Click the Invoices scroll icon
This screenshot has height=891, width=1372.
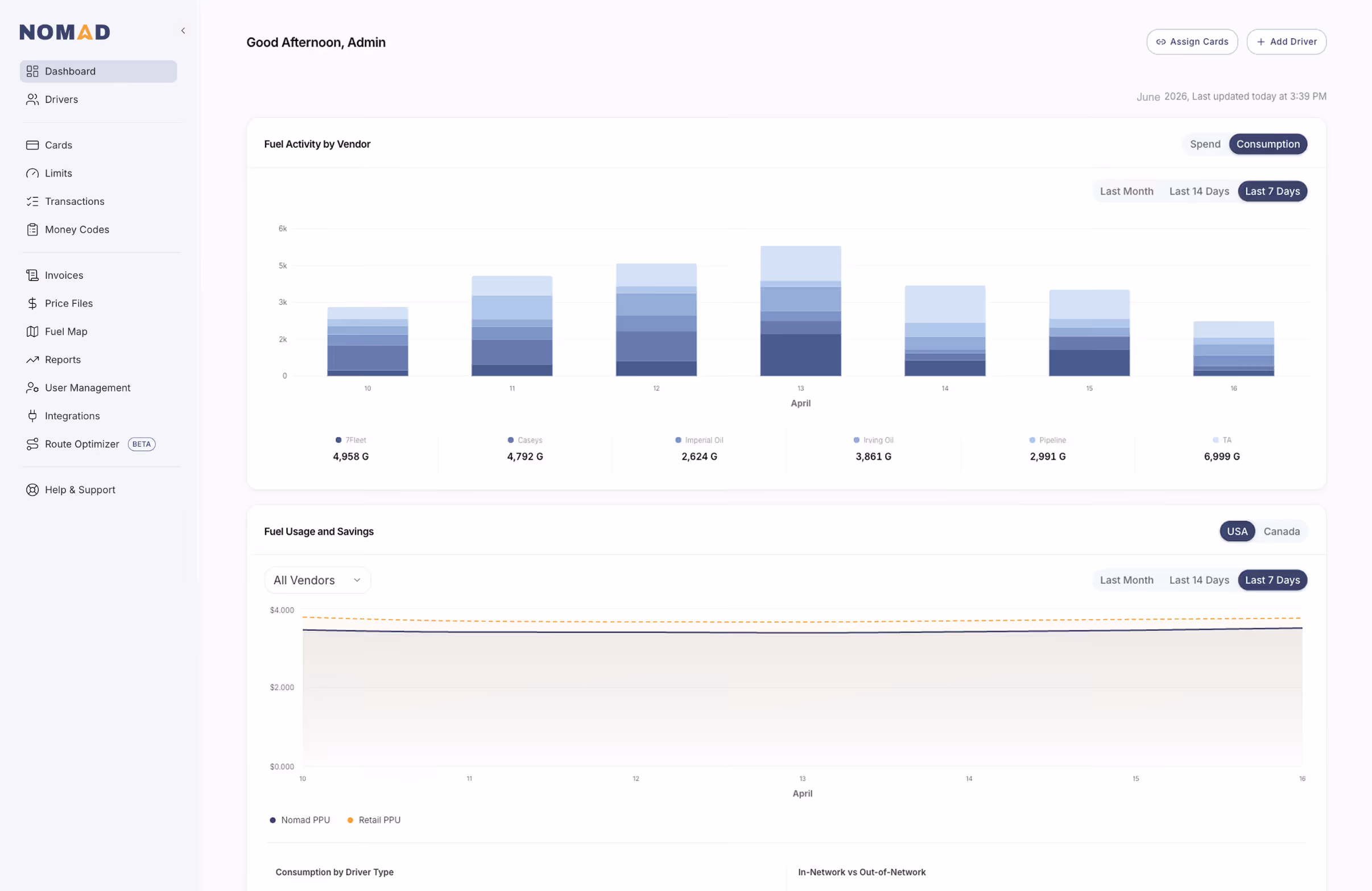click(x=32, y=275)
